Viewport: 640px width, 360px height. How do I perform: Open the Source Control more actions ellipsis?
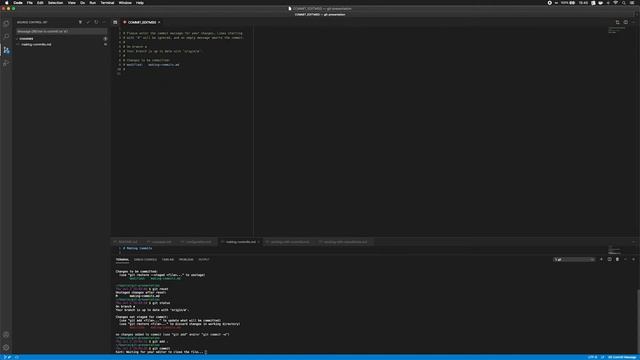(104, 22)
